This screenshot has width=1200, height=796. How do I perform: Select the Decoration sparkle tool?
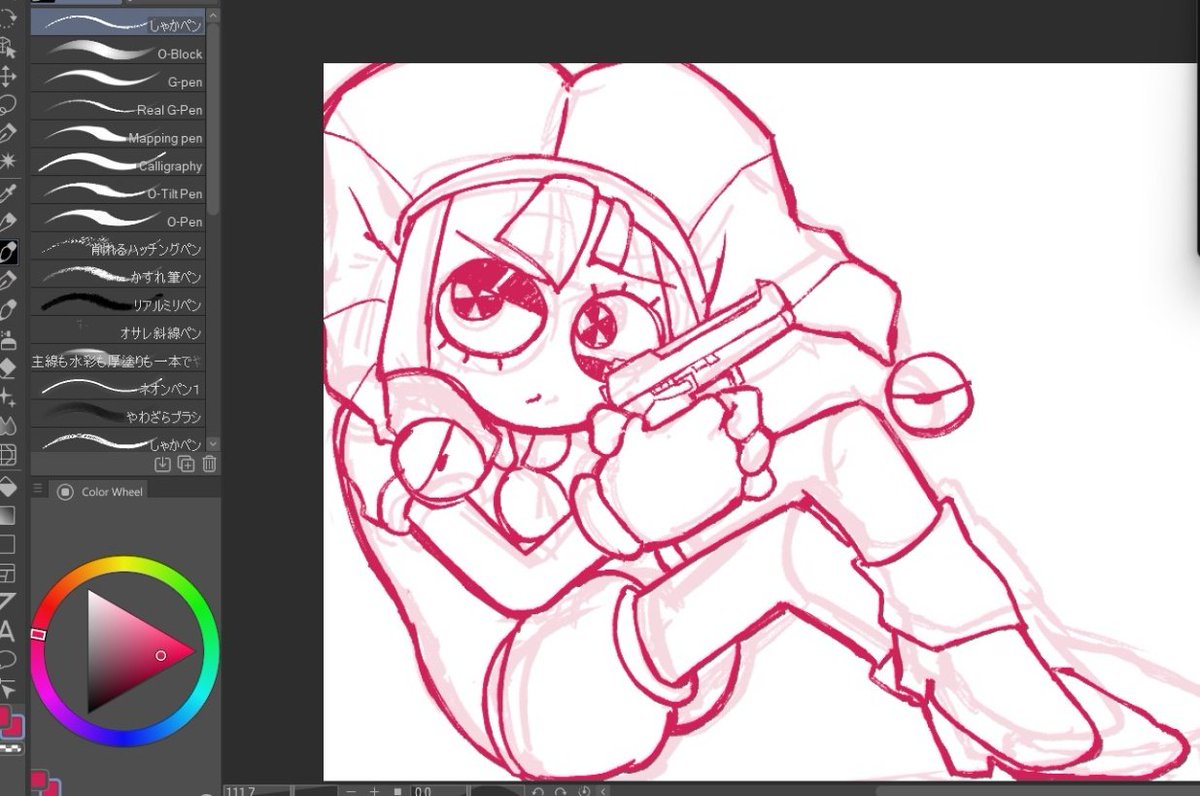(x=8, y=397)
